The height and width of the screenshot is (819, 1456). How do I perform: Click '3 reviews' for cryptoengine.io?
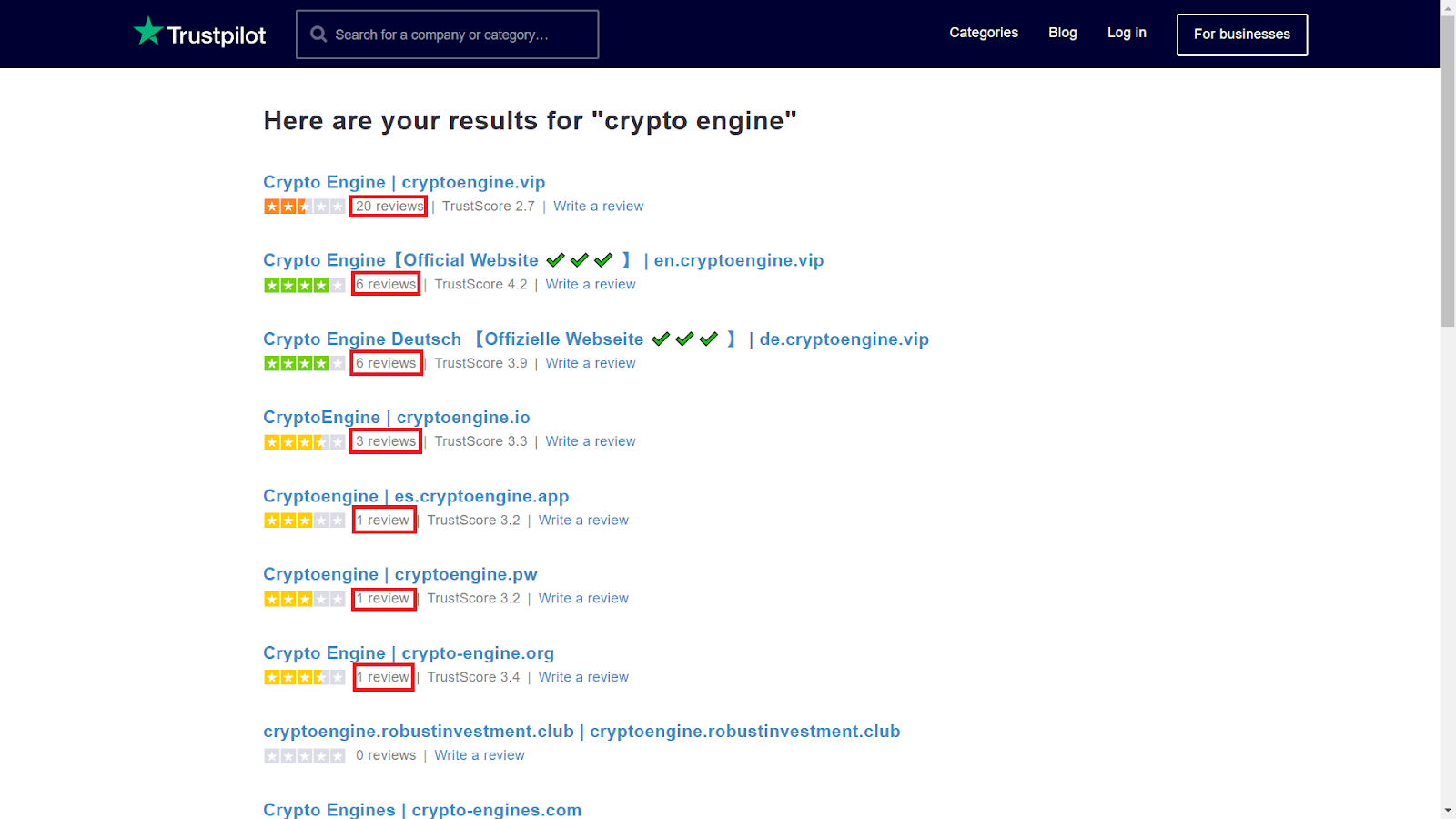pos(386,441)
